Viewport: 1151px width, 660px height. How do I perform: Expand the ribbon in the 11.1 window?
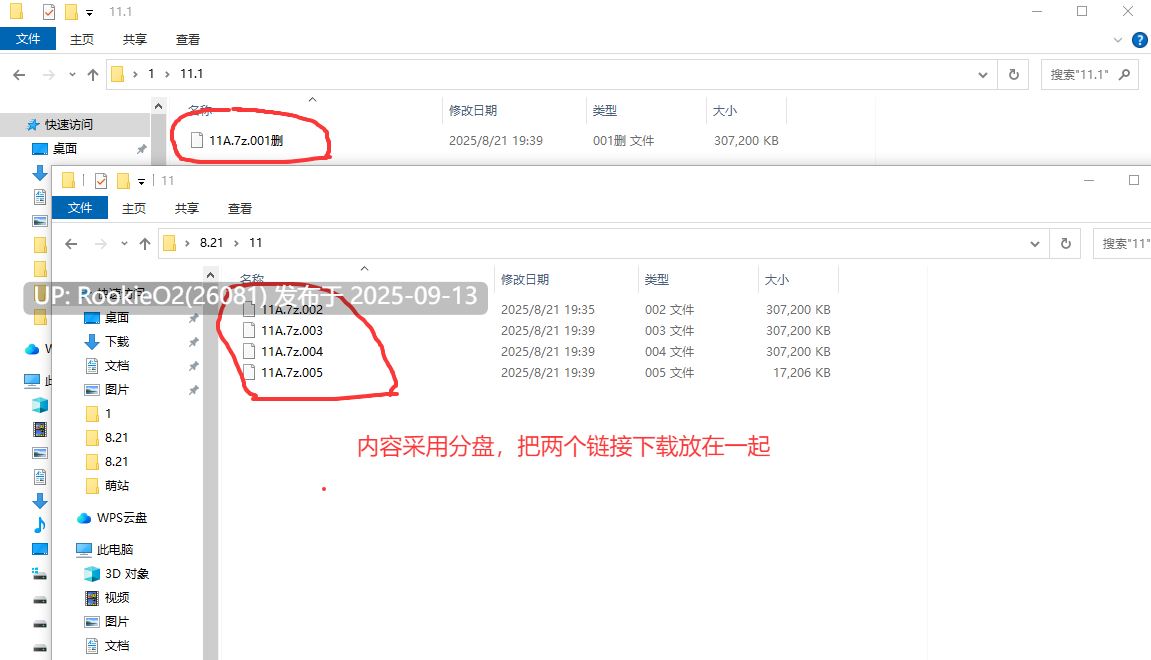pos(1118,40)
